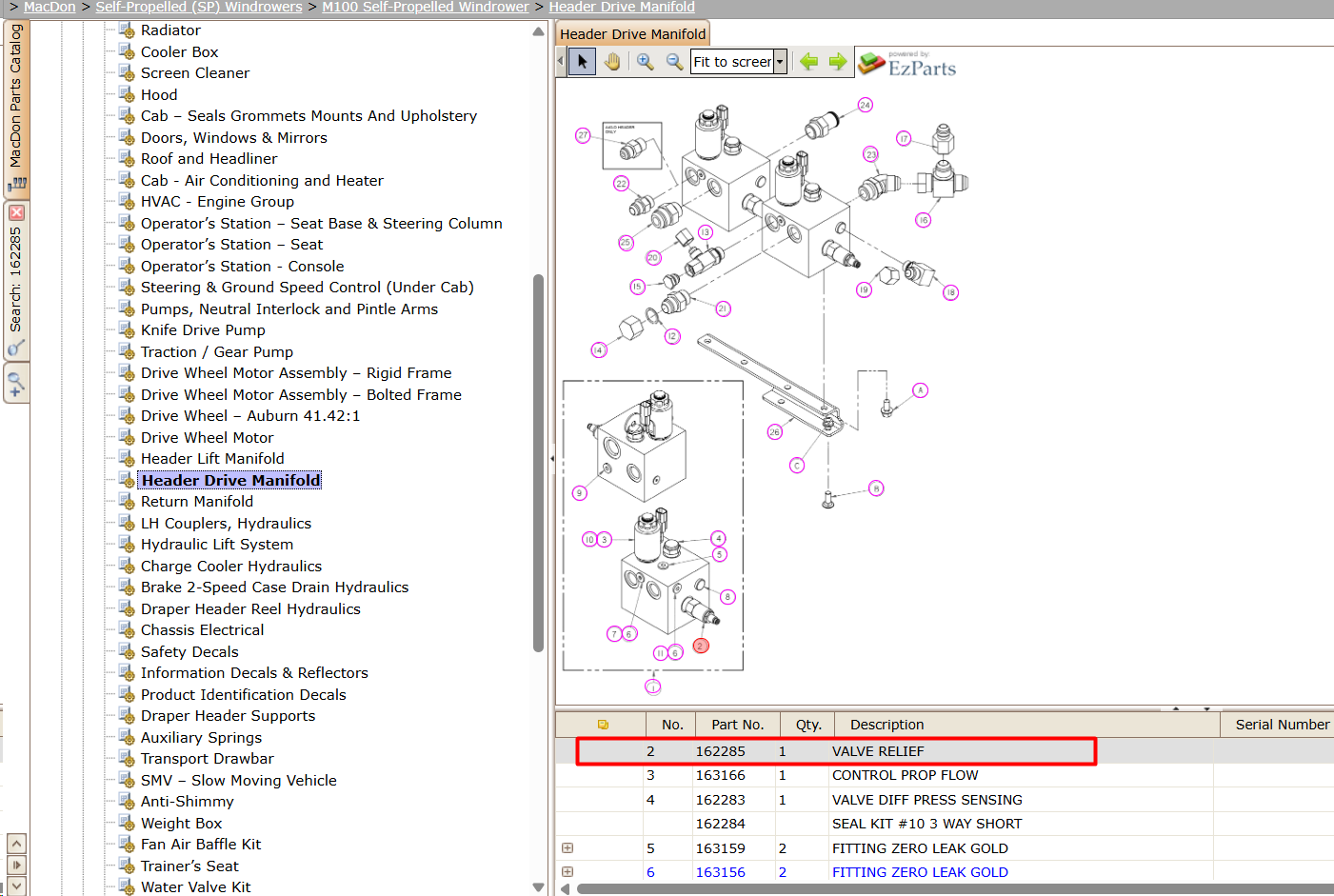Screen dimensions: 1334x896
Task: Follow the M100 Self-Propelled Windrower breadcrumb
Action: (x=426, y=7)
